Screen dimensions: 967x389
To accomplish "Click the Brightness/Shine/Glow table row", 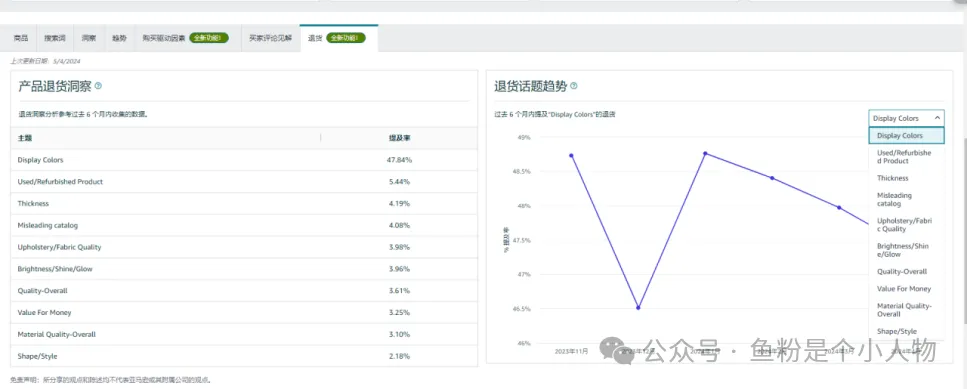I will (x=244, y=269).
